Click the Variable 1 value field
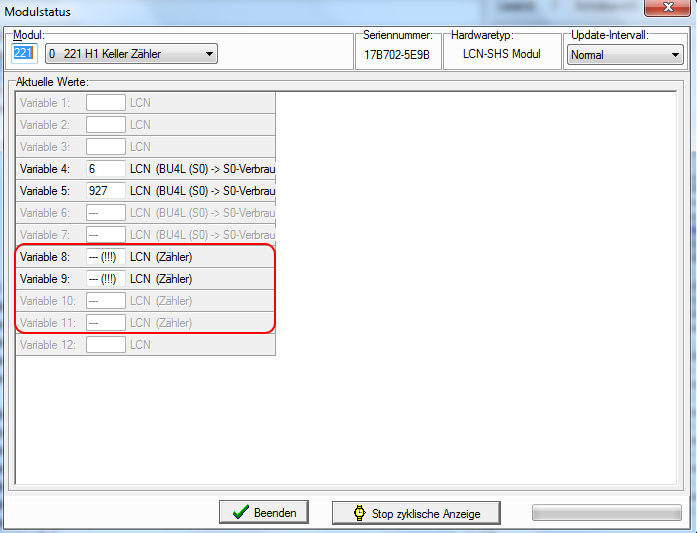 coord(105,103)
